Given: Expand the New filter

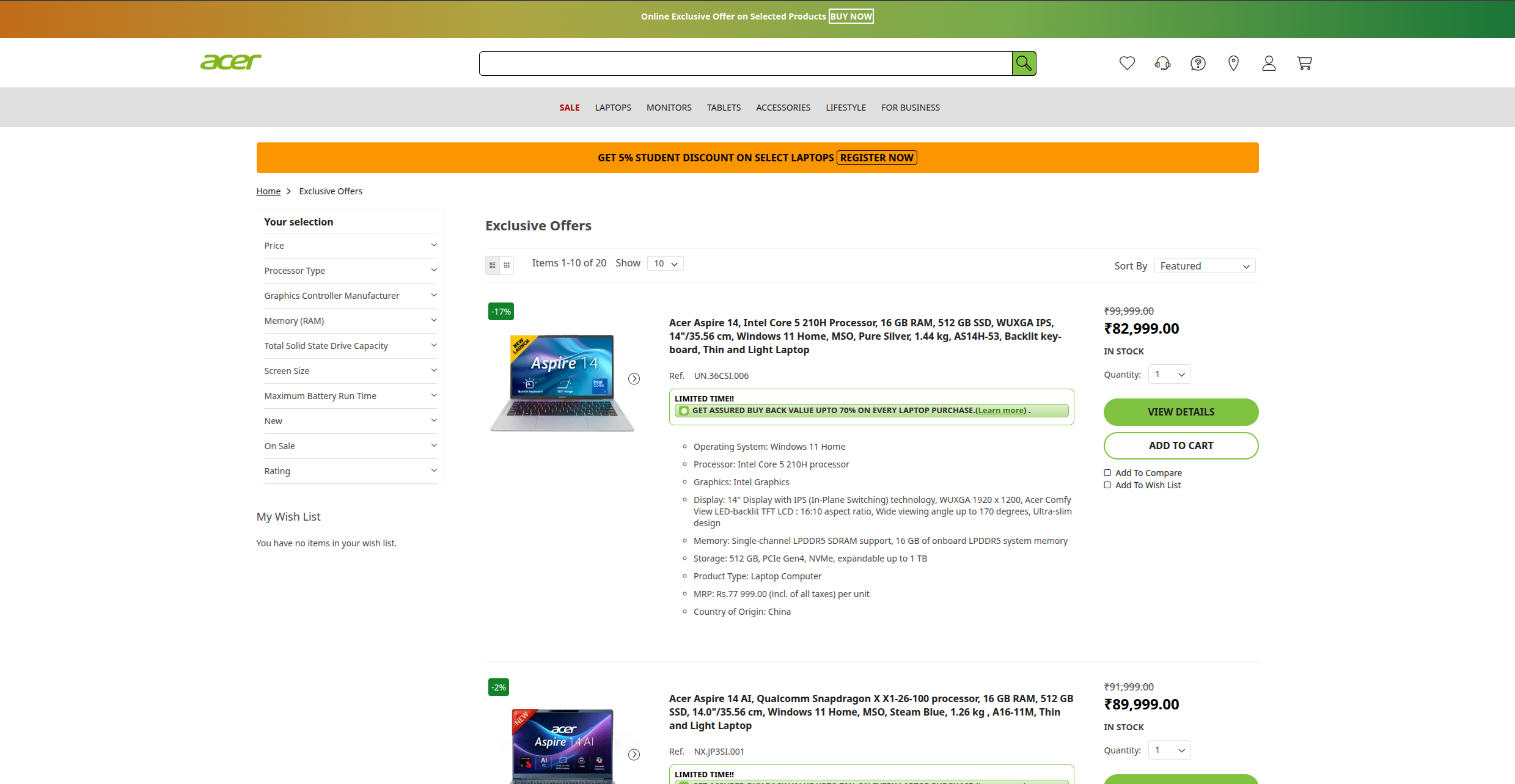Looking at the screenshot, I should (x=350, y=421).
